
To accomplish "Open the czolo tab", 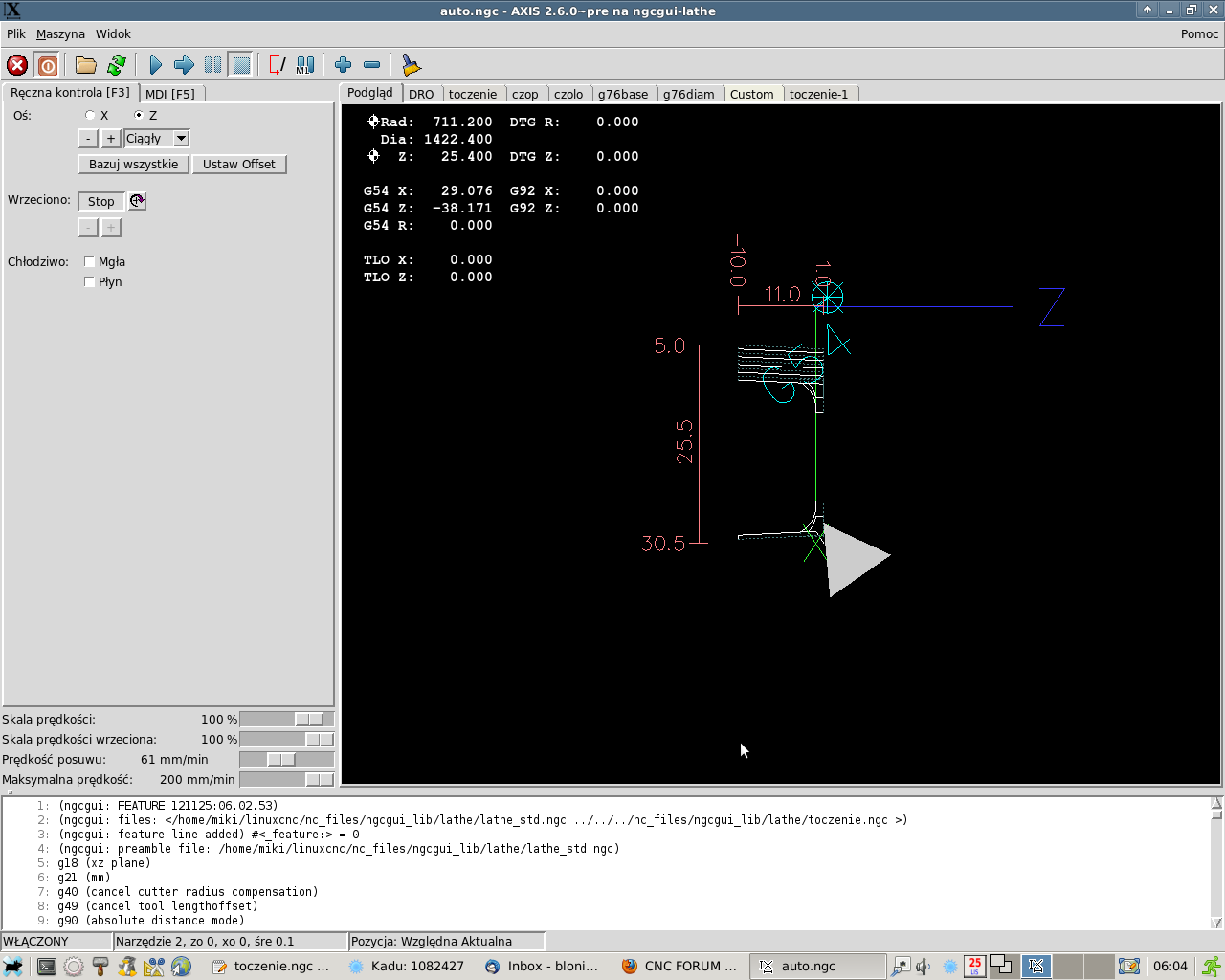I will (x=568, y=94).
